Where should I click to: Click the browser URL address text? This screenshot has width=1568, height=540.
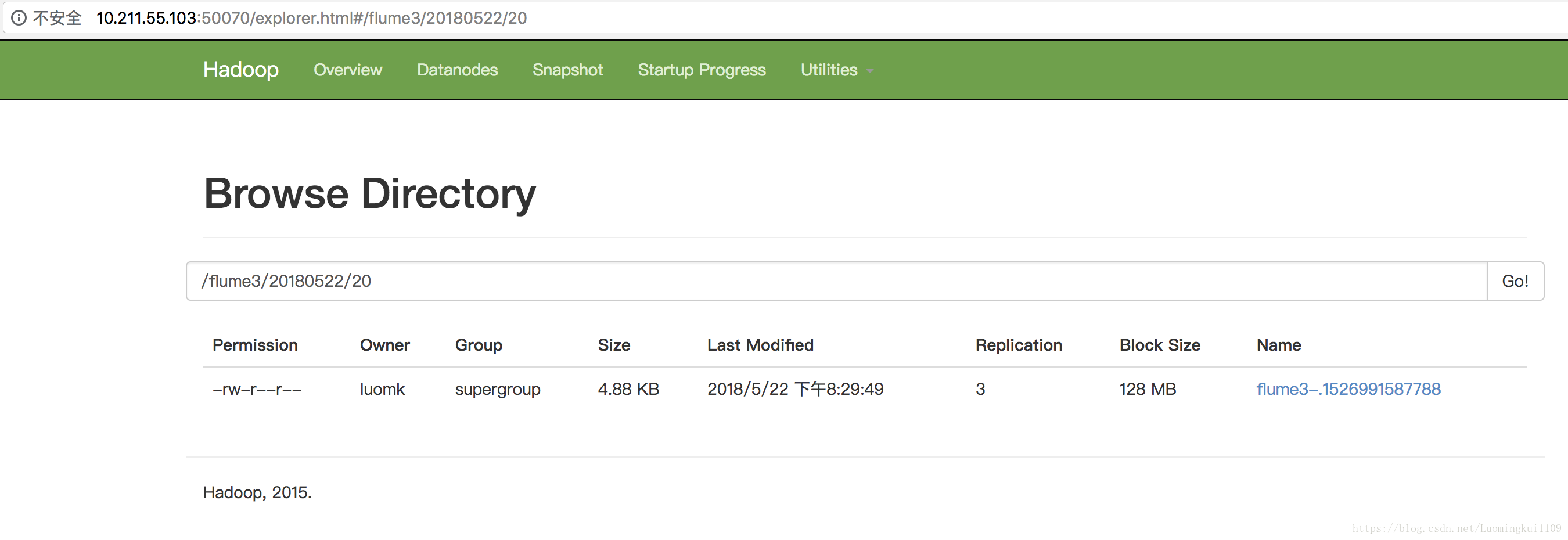[x=311, y=17]
